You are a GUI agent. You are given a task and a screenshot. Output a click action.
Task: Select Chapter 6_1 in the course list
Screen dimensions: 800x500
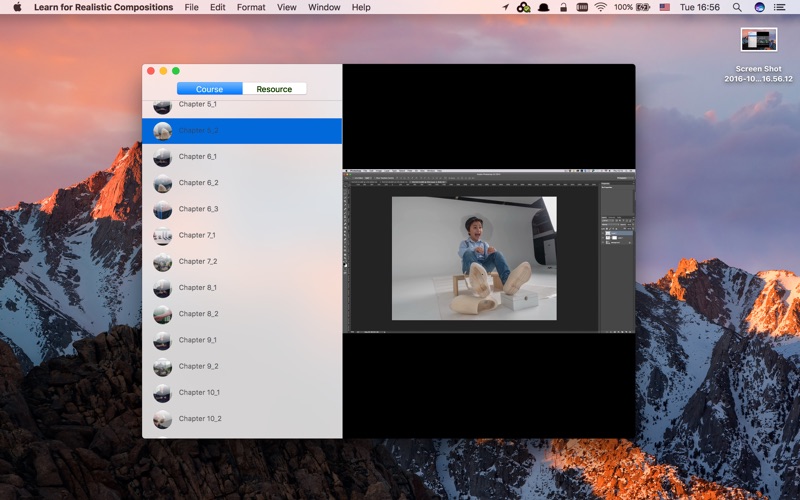pyautogui.click(x=242, y=157)
